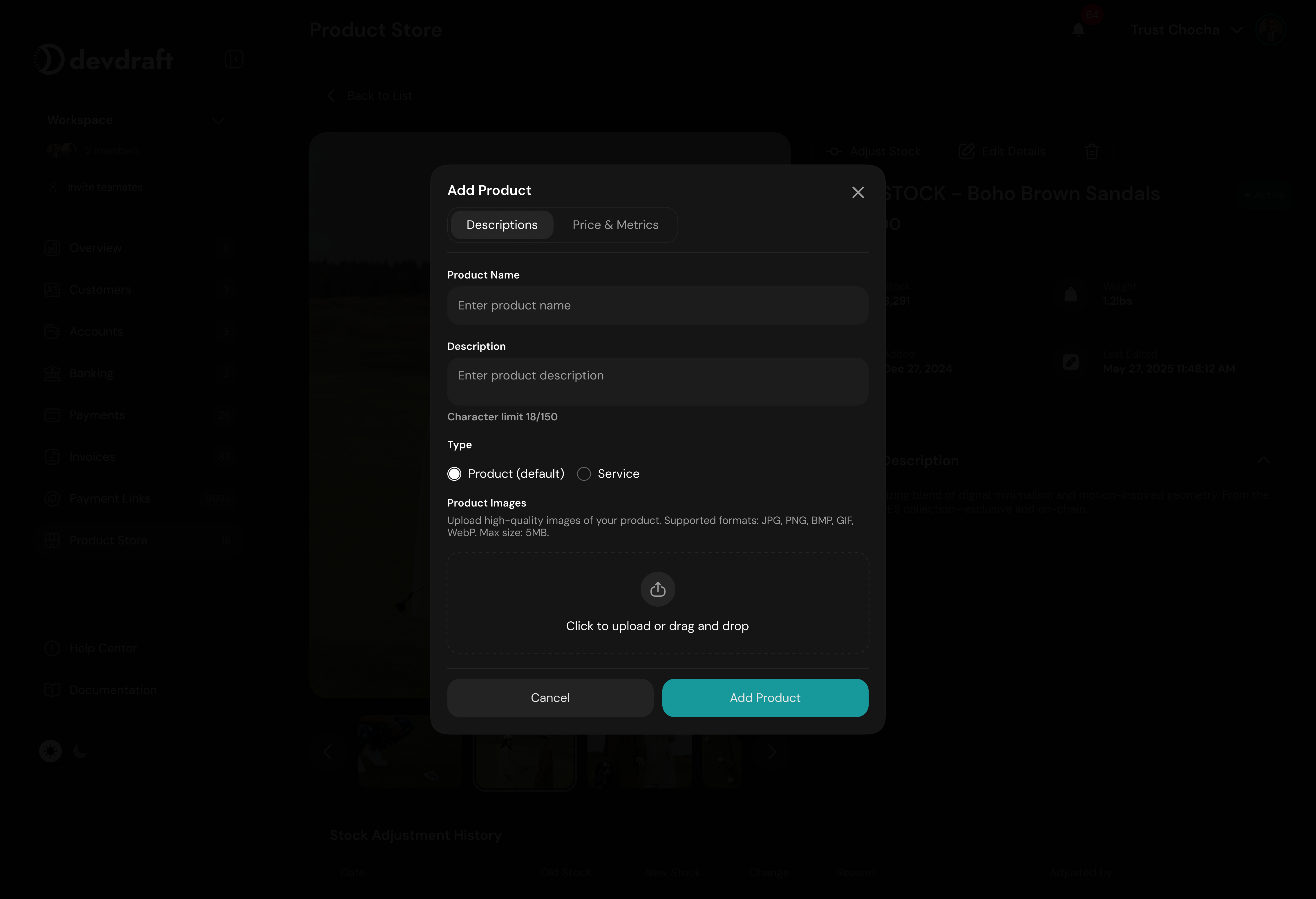1316x899 pixels.
Task: Select the Product (default) radio button
Action: pyautogui.click(x=454, y=473)
